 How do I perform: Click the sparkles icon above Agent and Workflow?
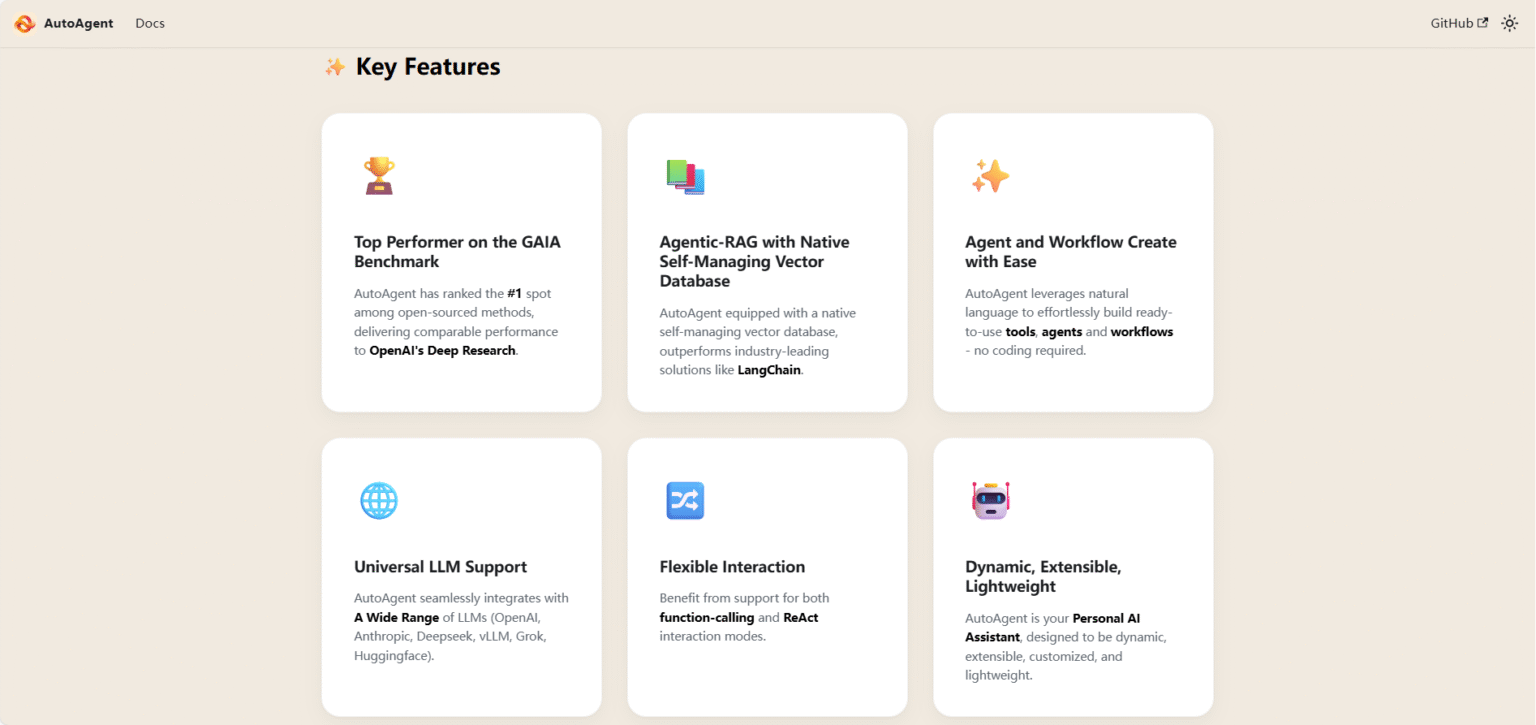tap(989, 174)
